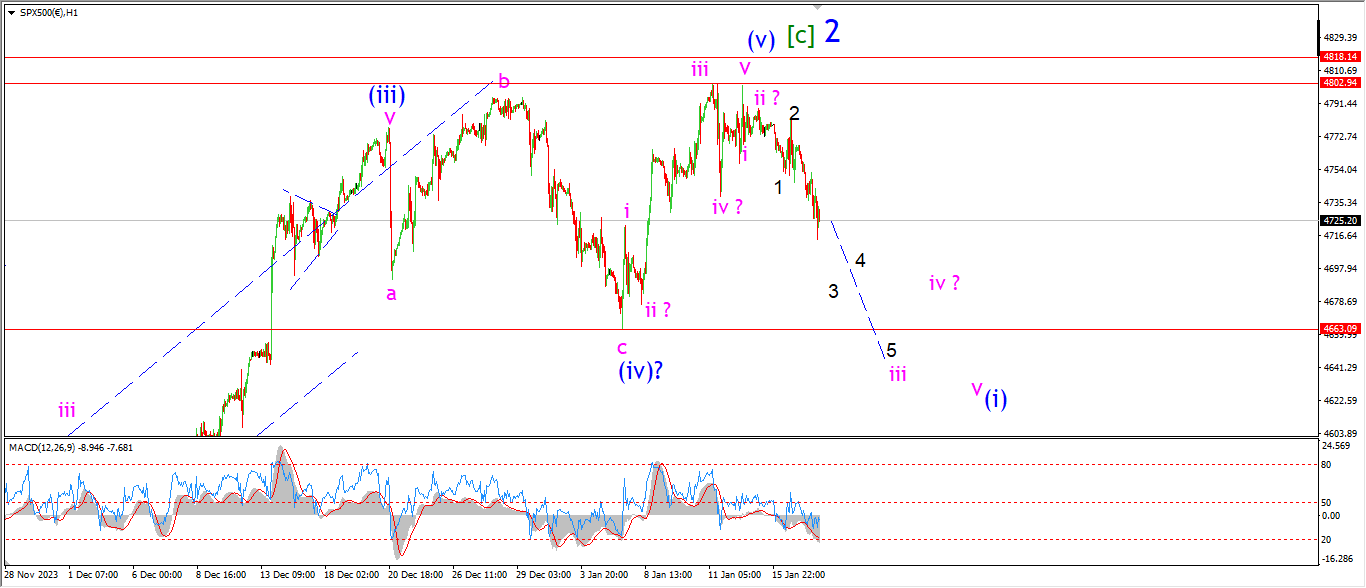Click the blue (iii) wave label
This screenshot has width=1366, height=588.
pos(386,96)
